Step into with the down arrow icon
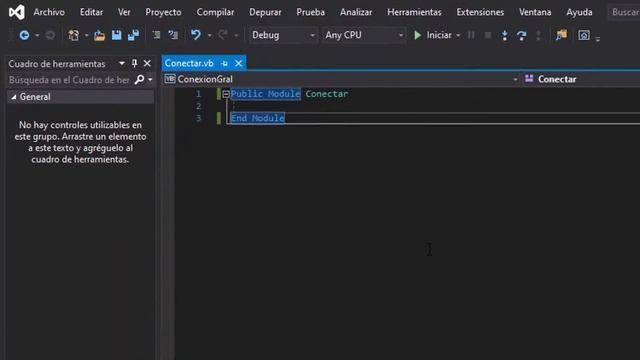 click(x=505, y=36)
